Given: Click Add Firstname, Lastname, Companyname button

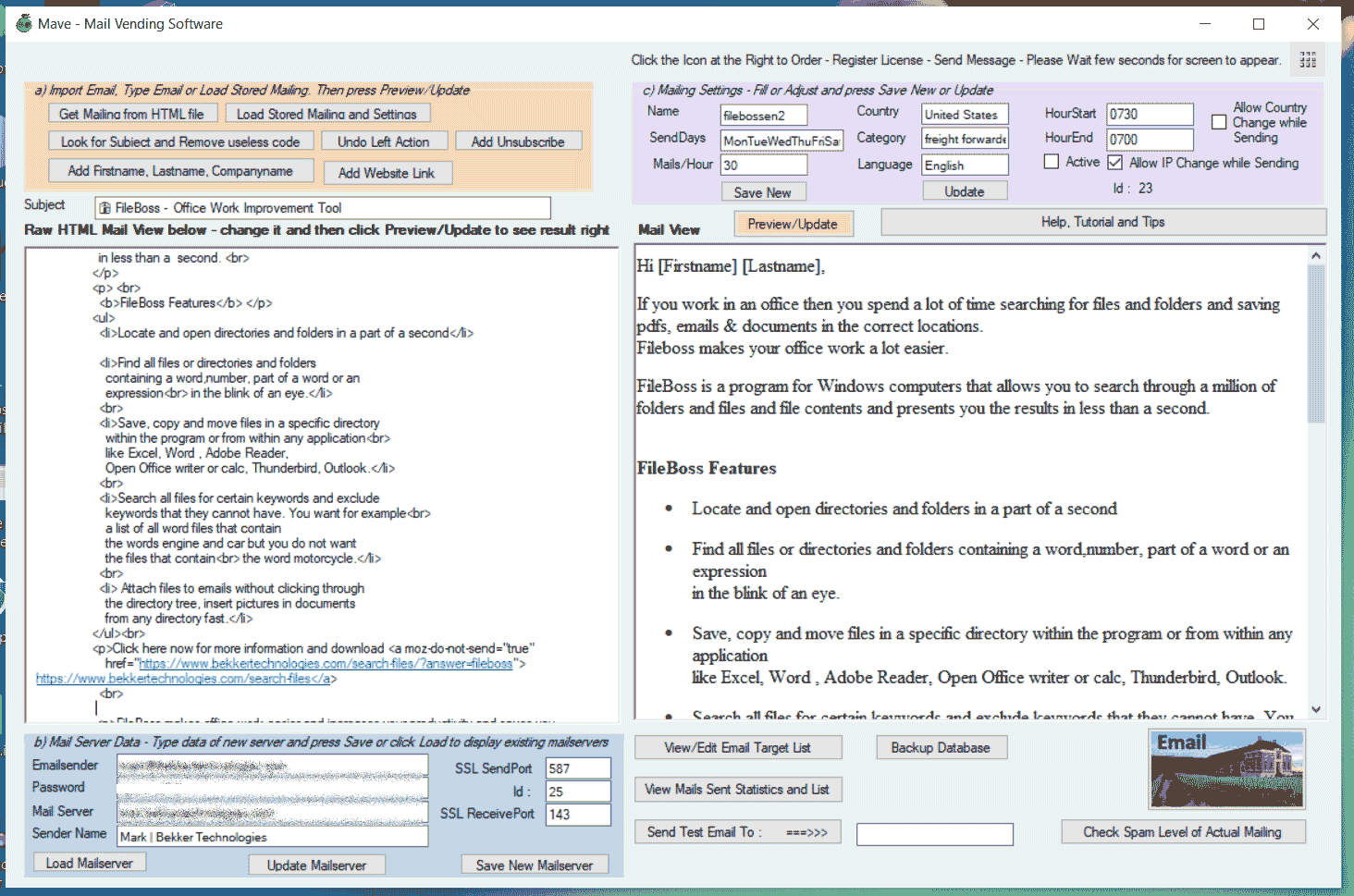Looking at the screenshot, I should click(180, 171).
